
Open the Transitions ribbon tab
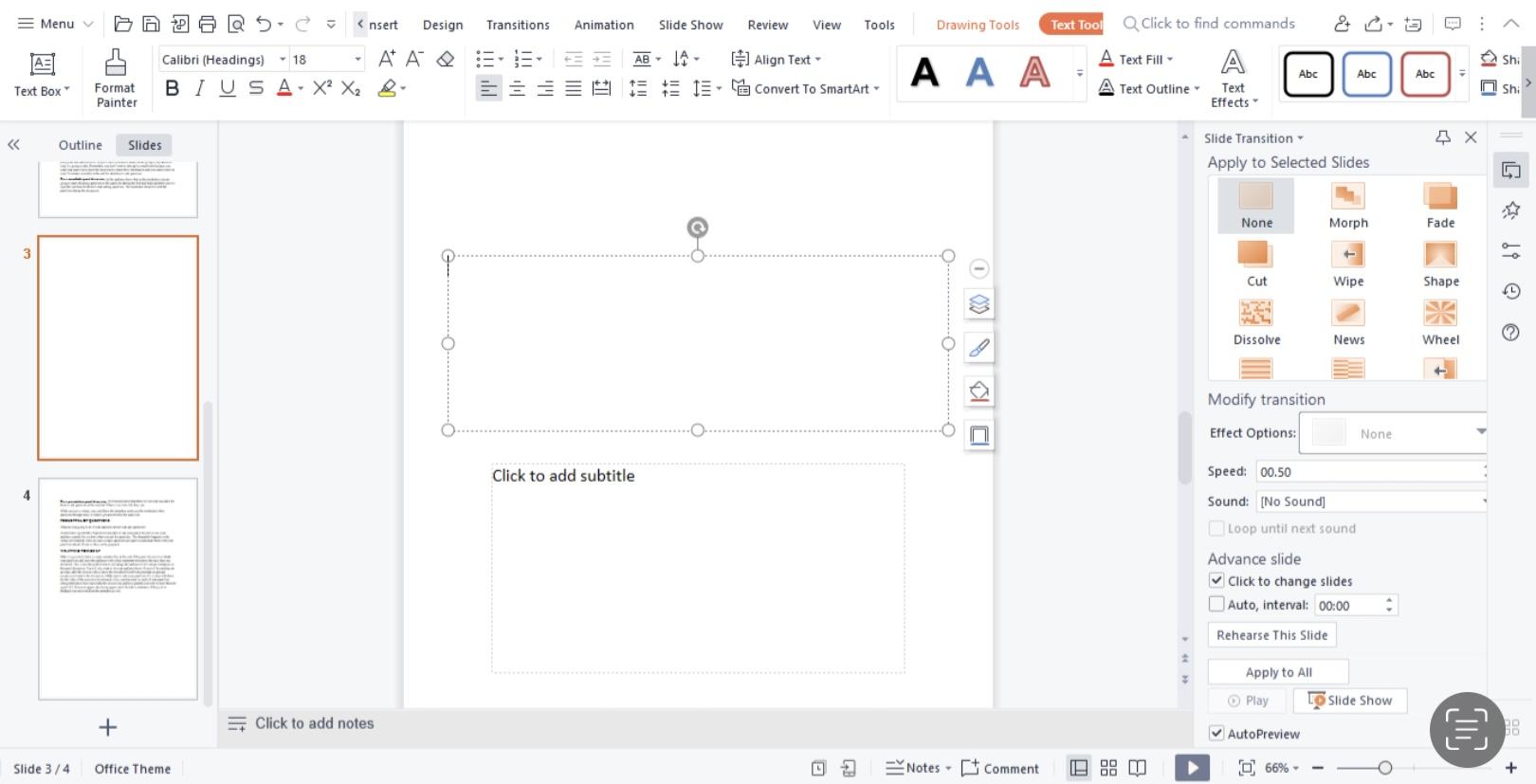coord(518,25)
